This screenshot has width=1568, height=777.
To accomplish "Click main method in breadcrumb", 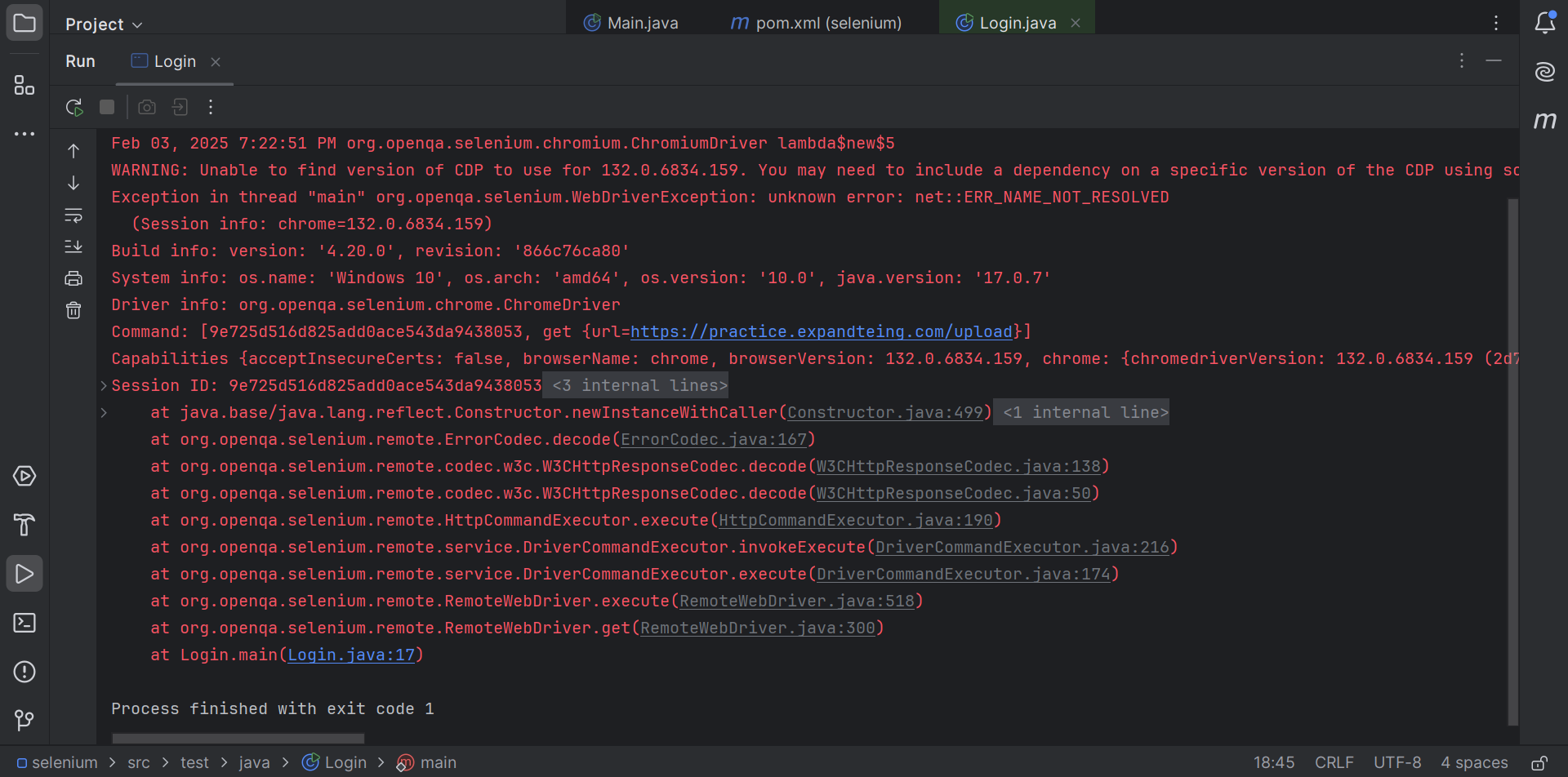I will 427,762.
